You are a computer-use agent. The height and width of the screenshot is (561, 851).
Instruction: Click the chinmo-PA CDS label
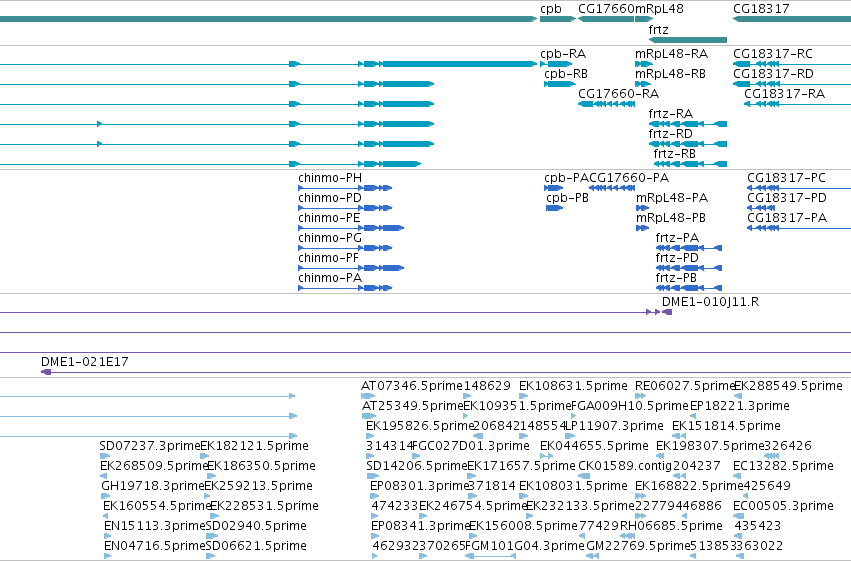click(x=330, y=278)
